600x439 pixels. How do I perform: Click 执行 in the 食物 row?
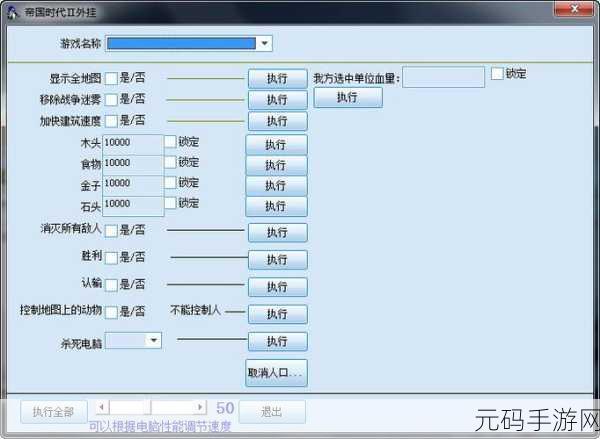tap(276, 165)
